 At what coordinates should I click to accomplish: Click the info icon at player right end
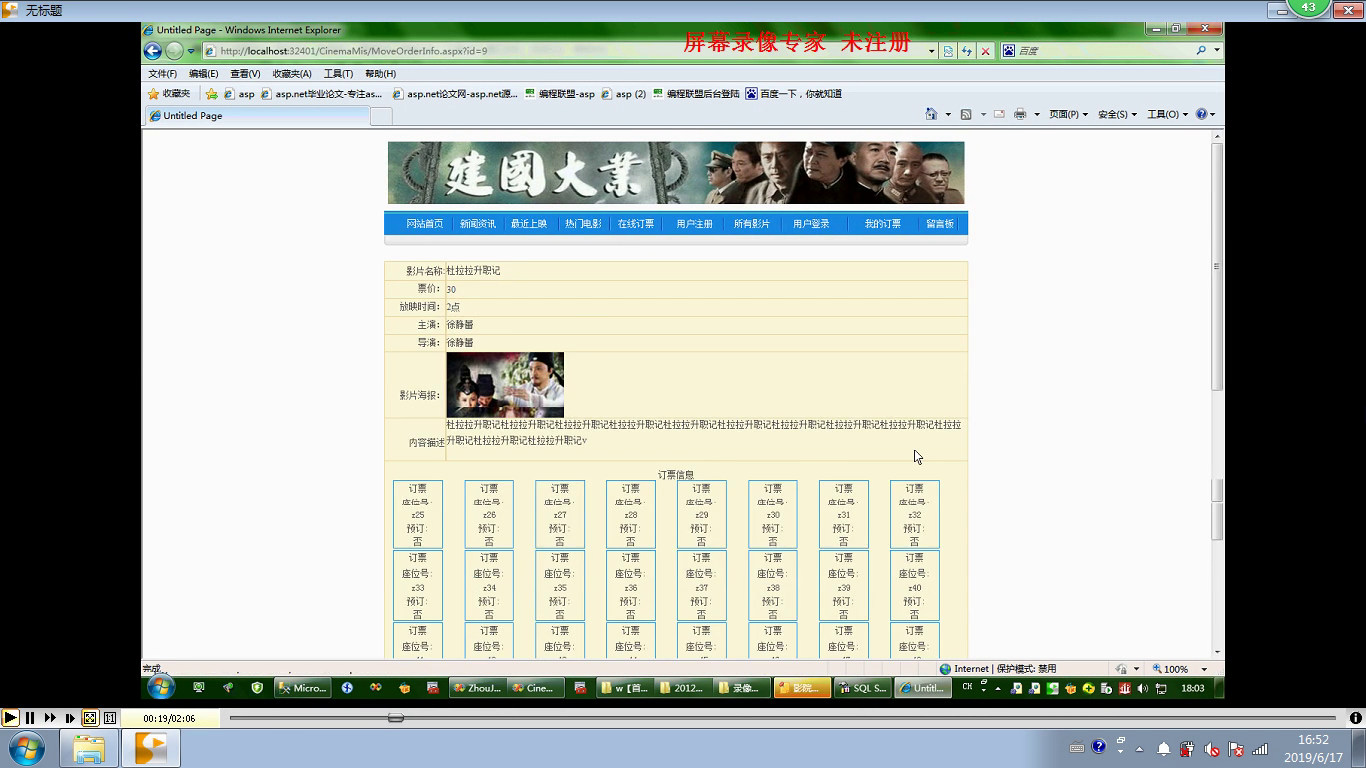[x=1356, y=717]
